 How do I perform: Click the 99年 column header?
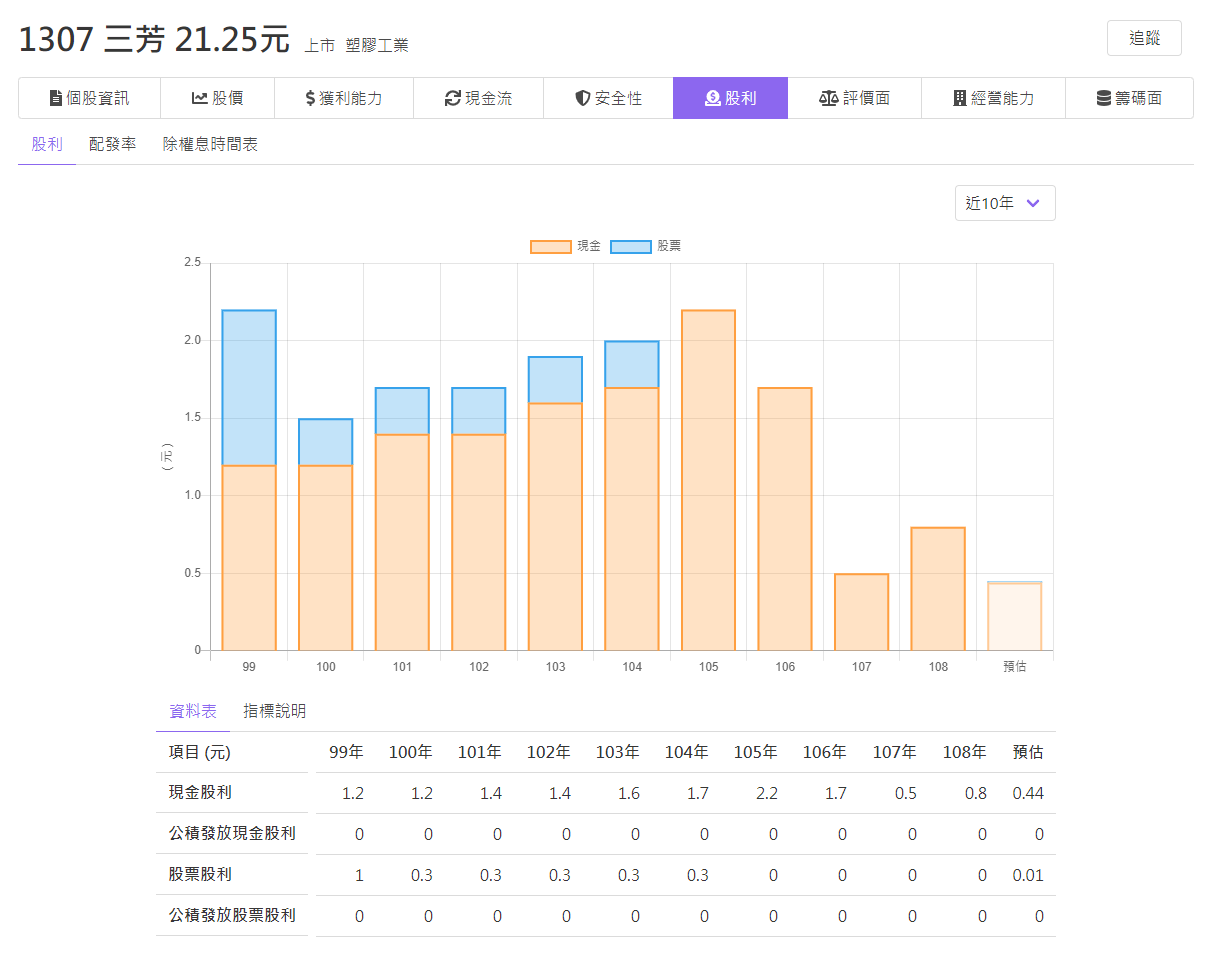tap(346, 752)
